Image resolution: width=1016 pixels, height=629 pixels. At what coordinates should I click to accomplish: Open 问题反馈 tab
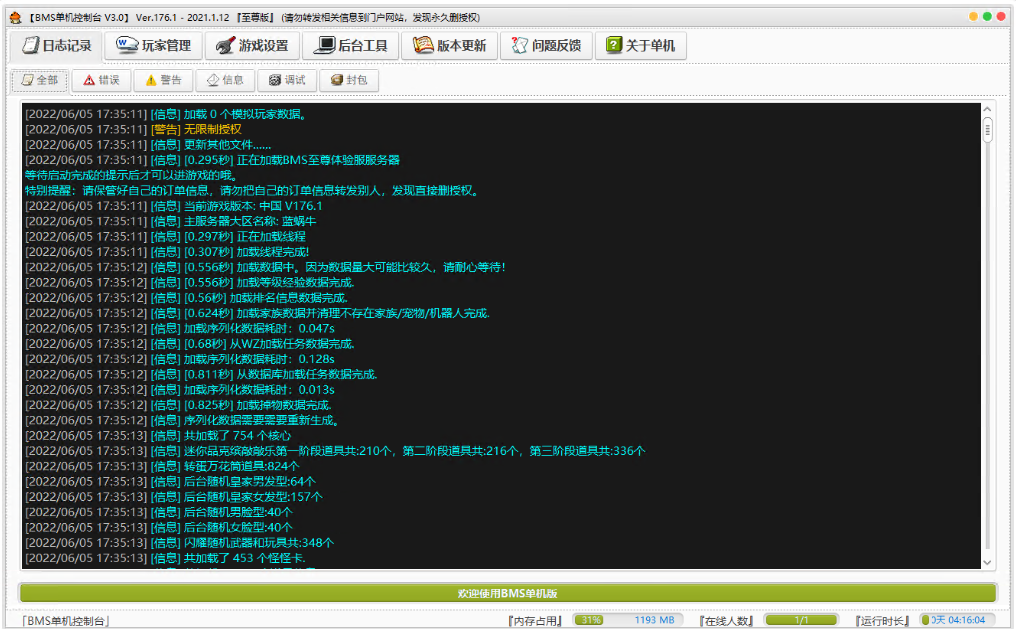(x=546, y=45)
